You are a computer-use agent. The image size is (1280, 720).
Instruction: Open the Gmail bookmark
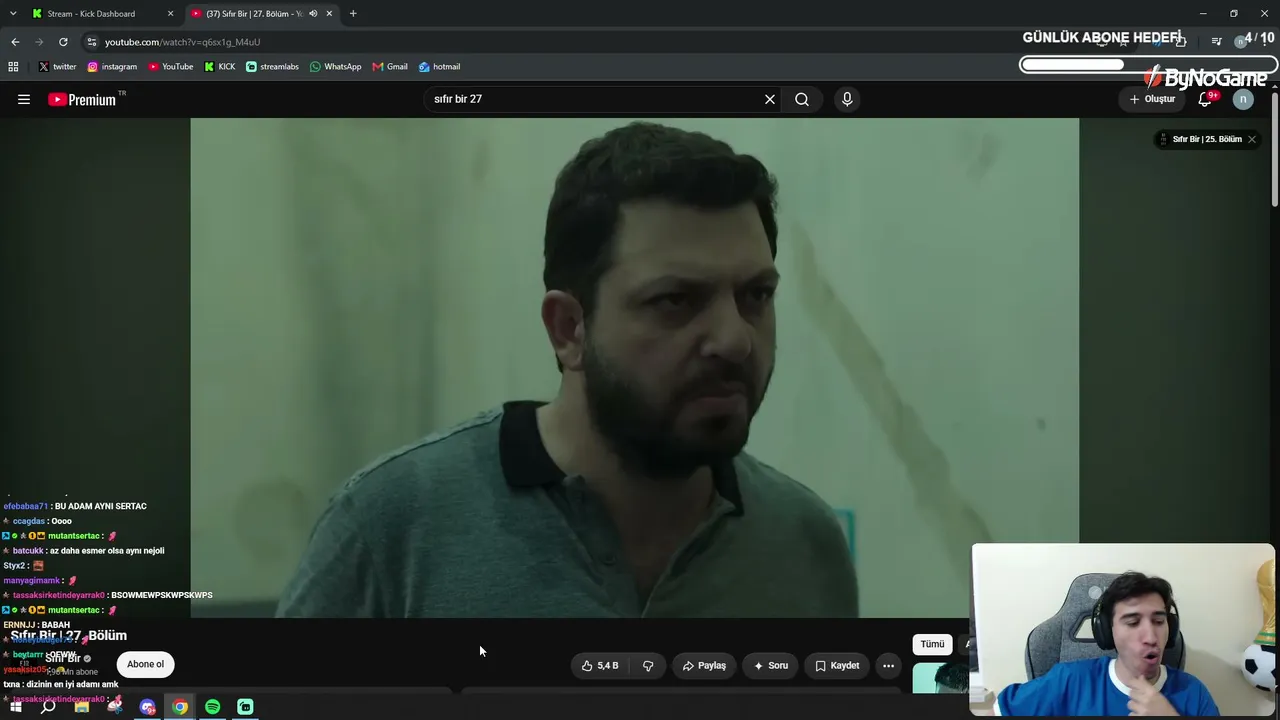point(390,67)
